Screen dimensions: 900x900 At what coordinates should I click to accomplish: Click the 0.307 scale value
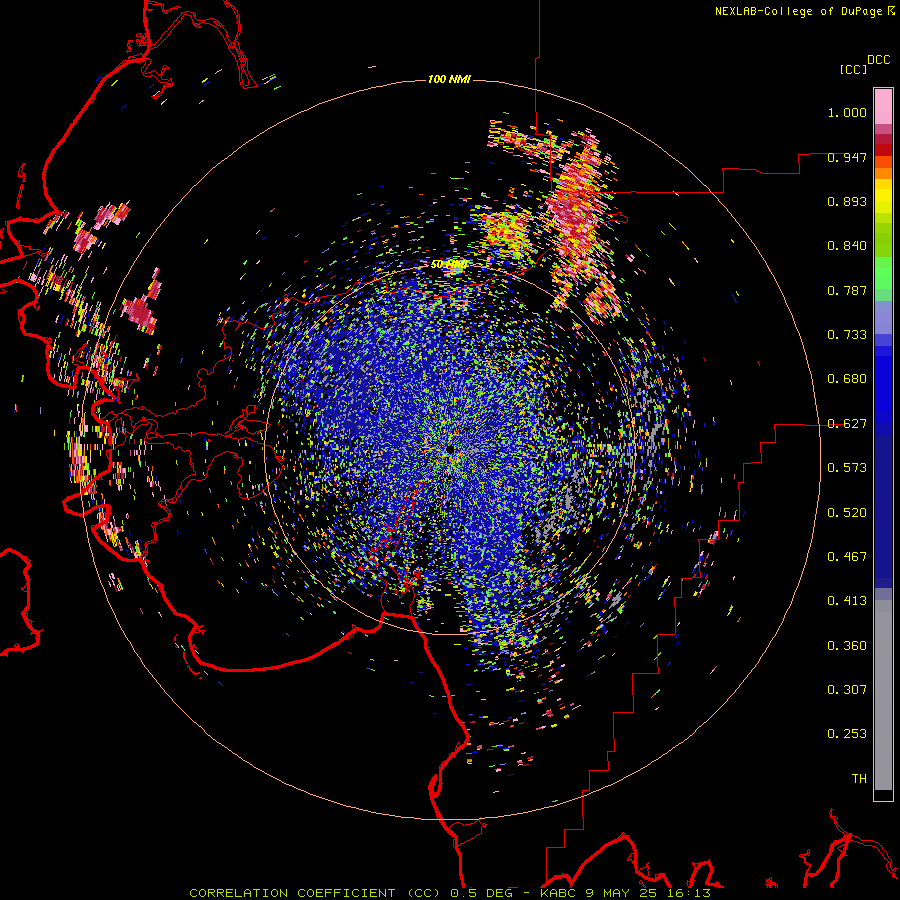847,690
